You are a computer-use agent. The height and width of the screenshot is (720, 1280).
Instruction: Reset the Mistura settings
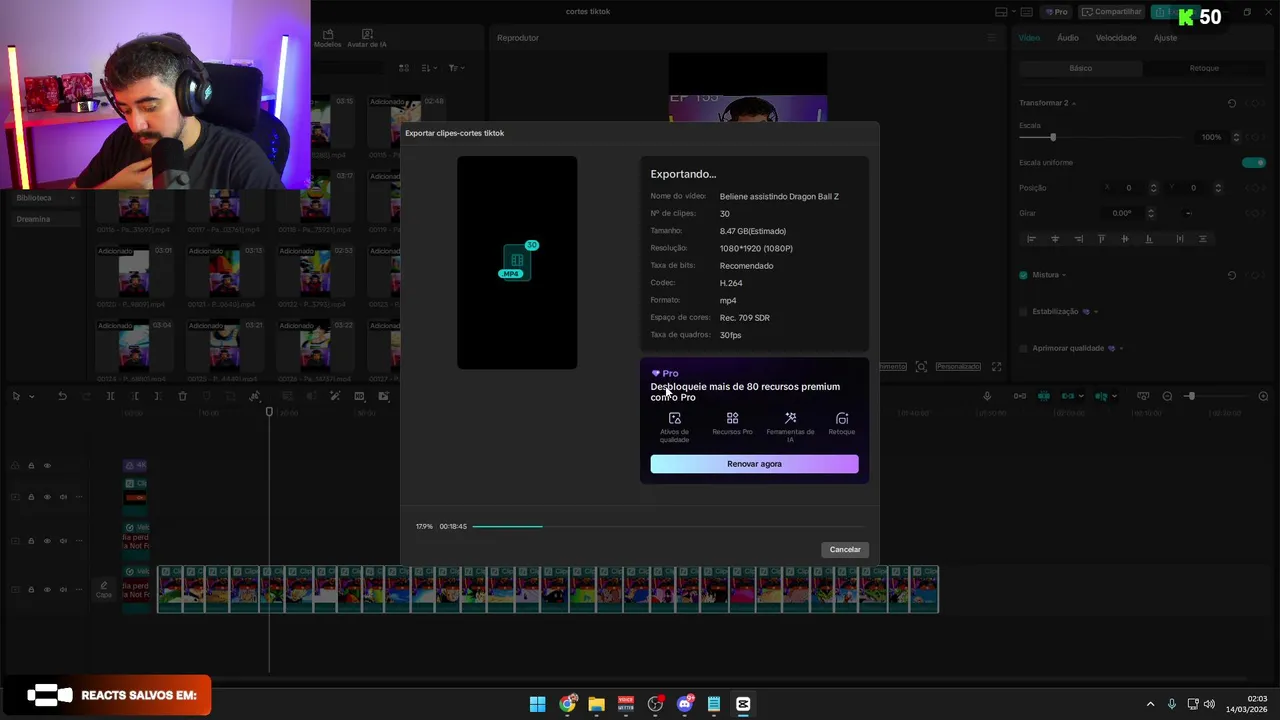tap(1232, 275)
